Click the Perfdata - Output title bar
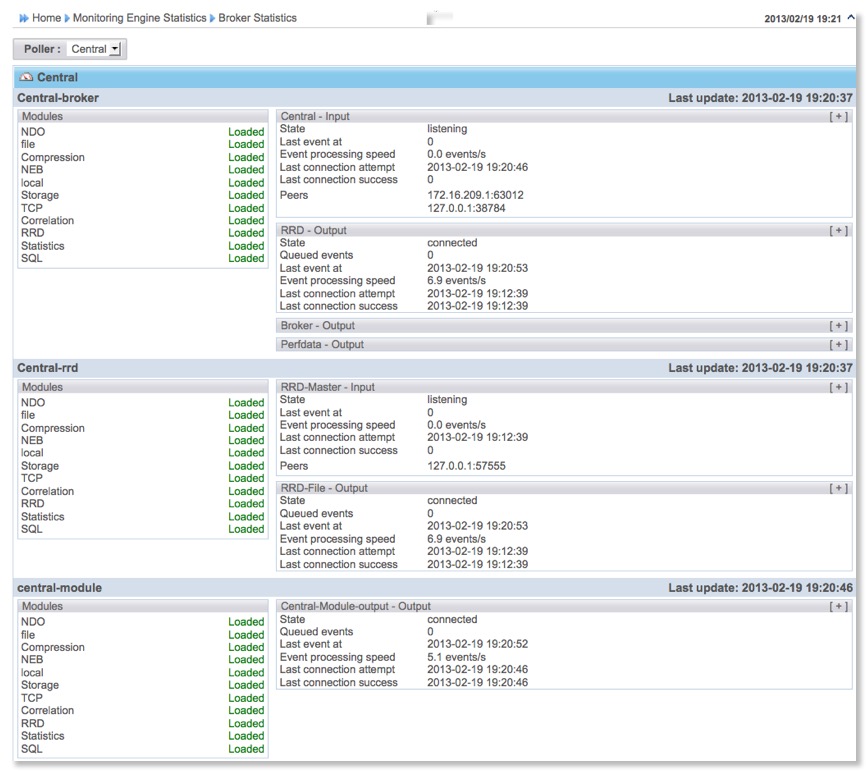The image size is (866, 771). [x=322, y=344]
